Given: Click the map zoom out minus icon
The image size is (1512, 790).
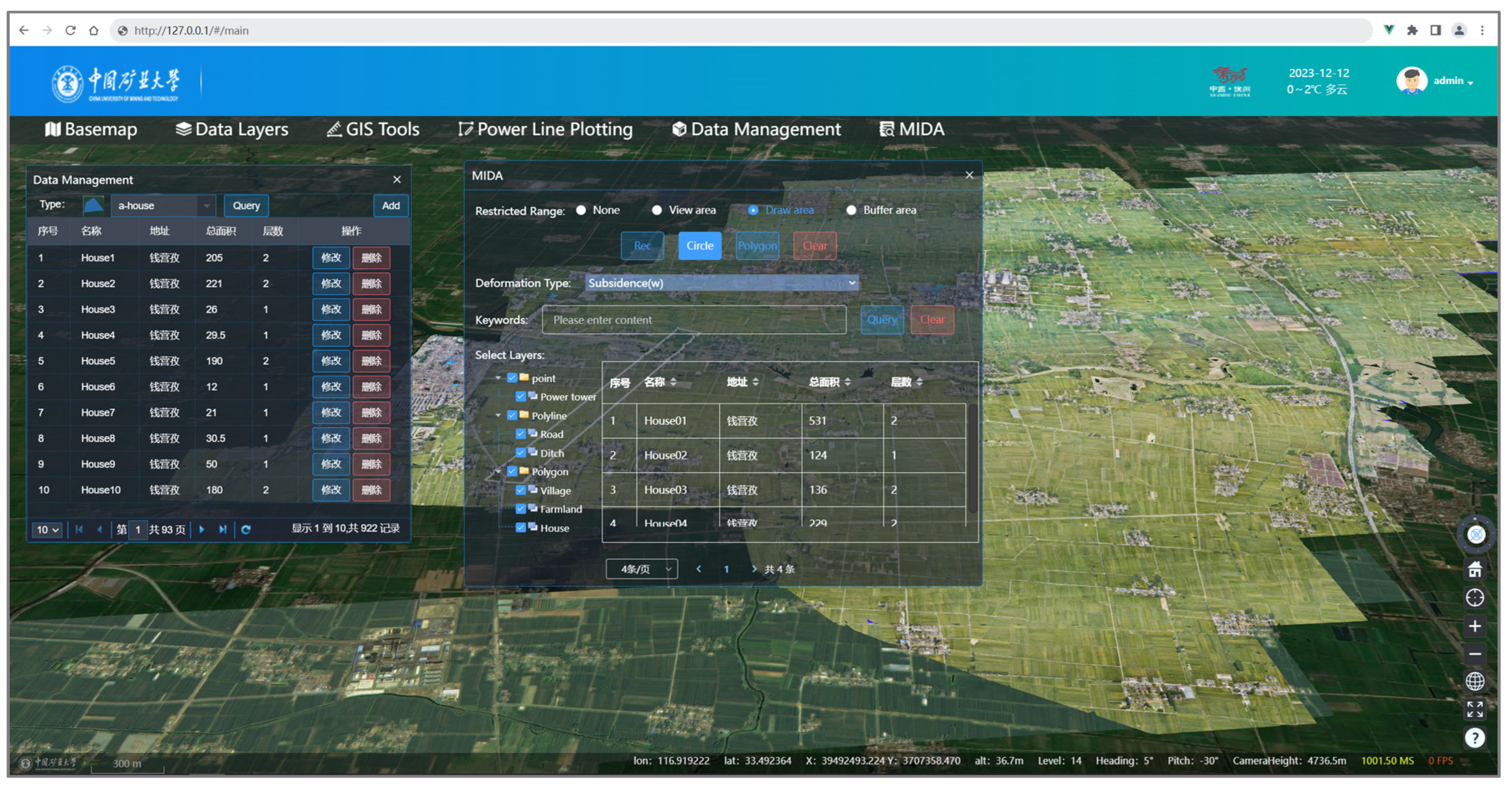Looking at the screenshot, I should (x=1474, y=654).
